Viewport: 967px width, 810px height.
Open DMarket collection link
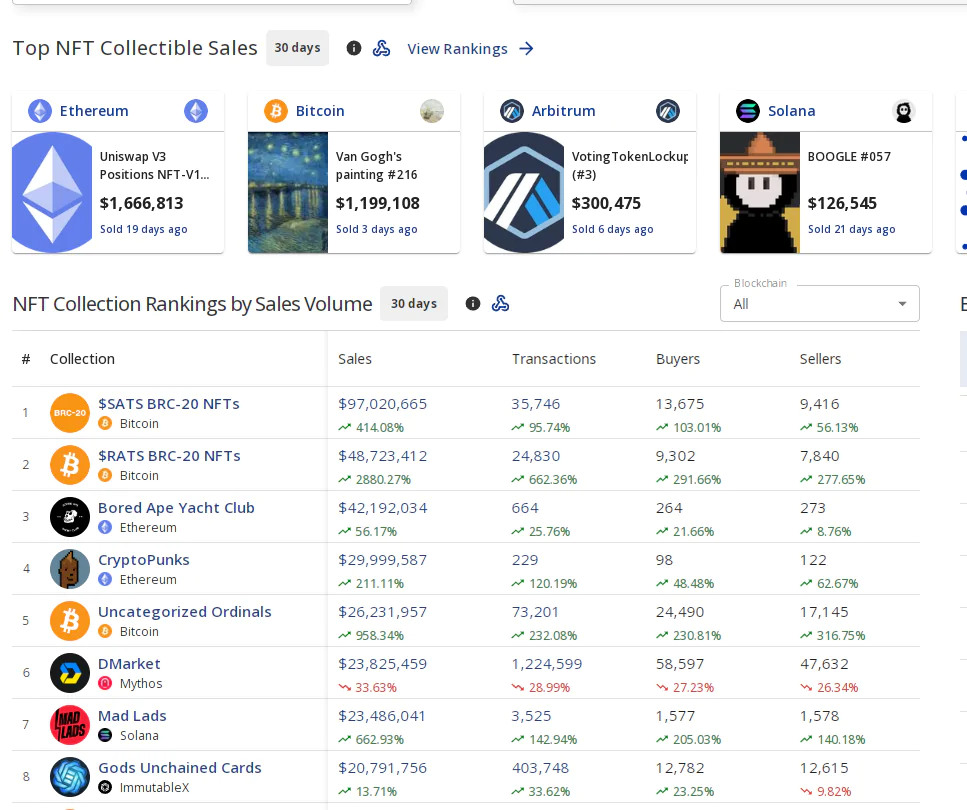coord(130,664)
